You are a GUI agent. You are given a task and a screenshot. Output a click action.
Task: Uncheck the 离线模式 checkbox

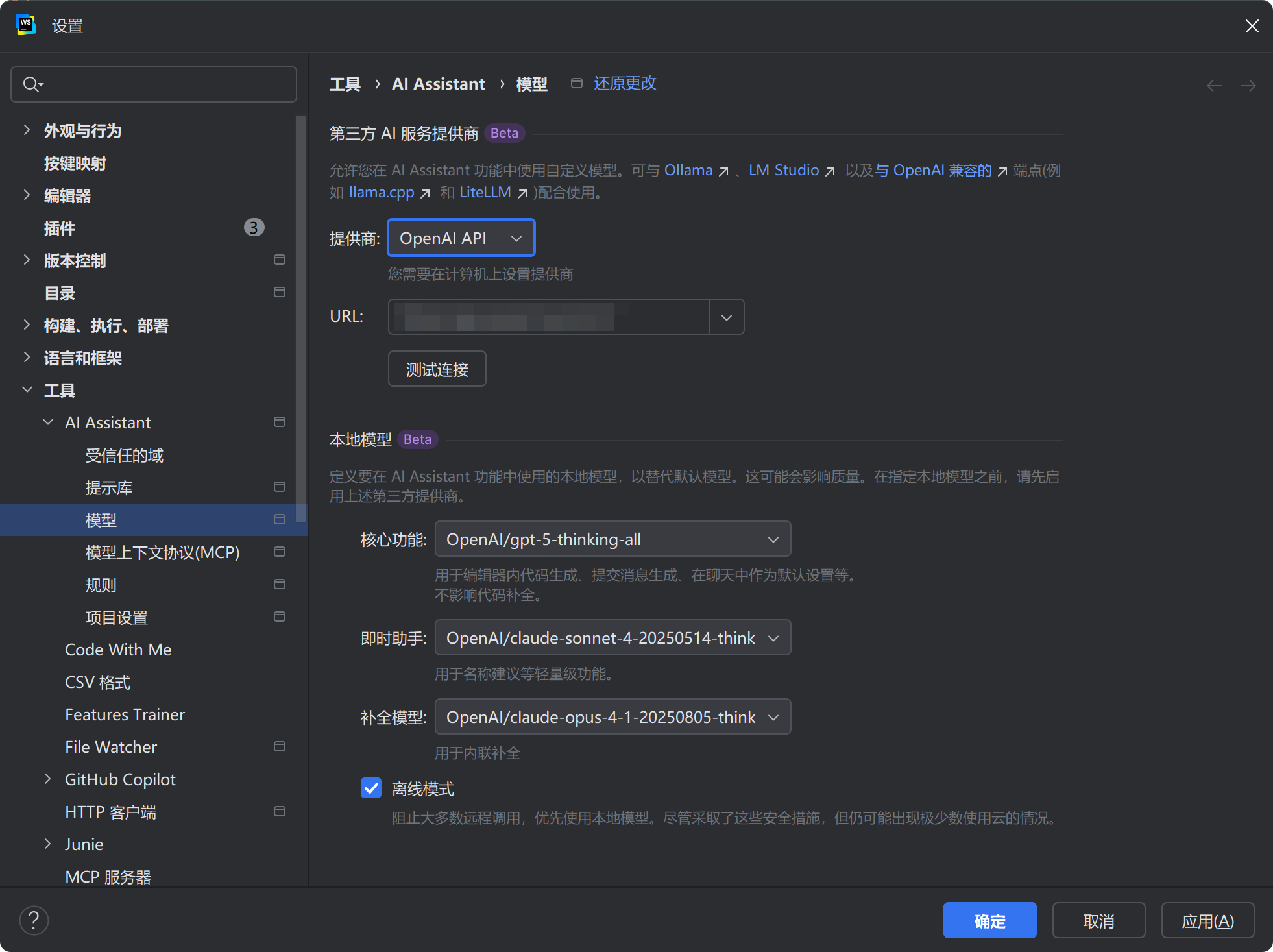[371, 788]
